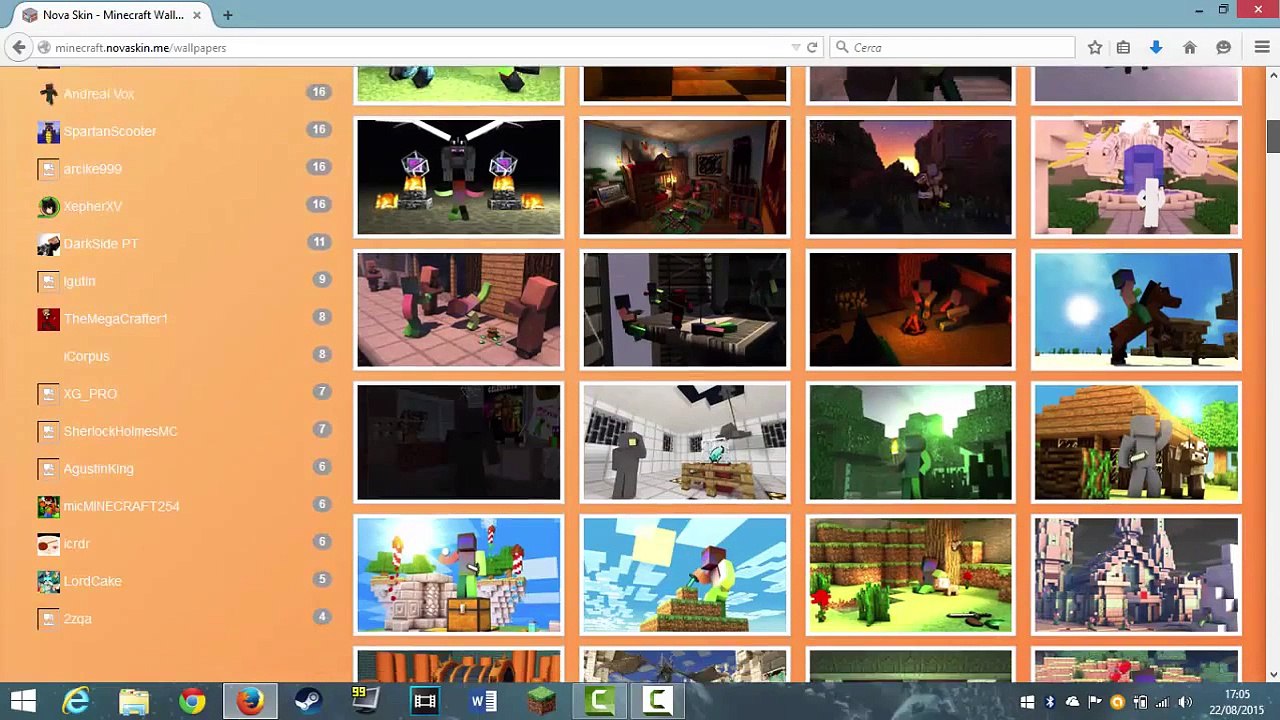Click the count badge next to DarkSide PT

tap(319, 242)
